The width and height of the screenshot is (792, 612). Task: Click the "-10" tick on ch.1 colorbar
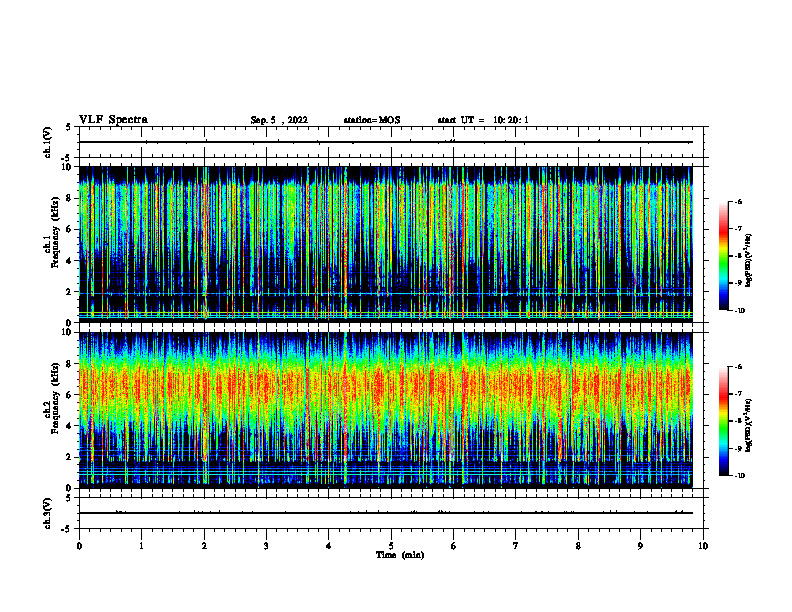(739, 311)
